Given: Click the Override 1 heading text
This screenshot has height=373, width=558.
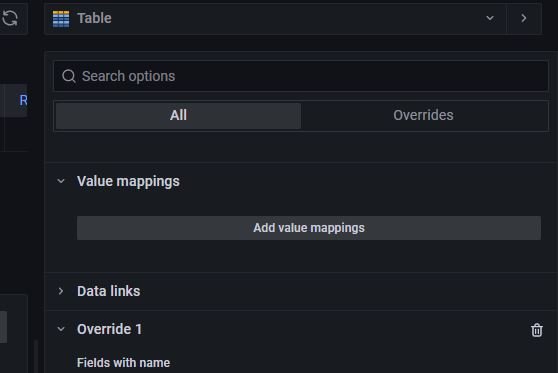Looking at the screenshot, I should click(110, 329).
